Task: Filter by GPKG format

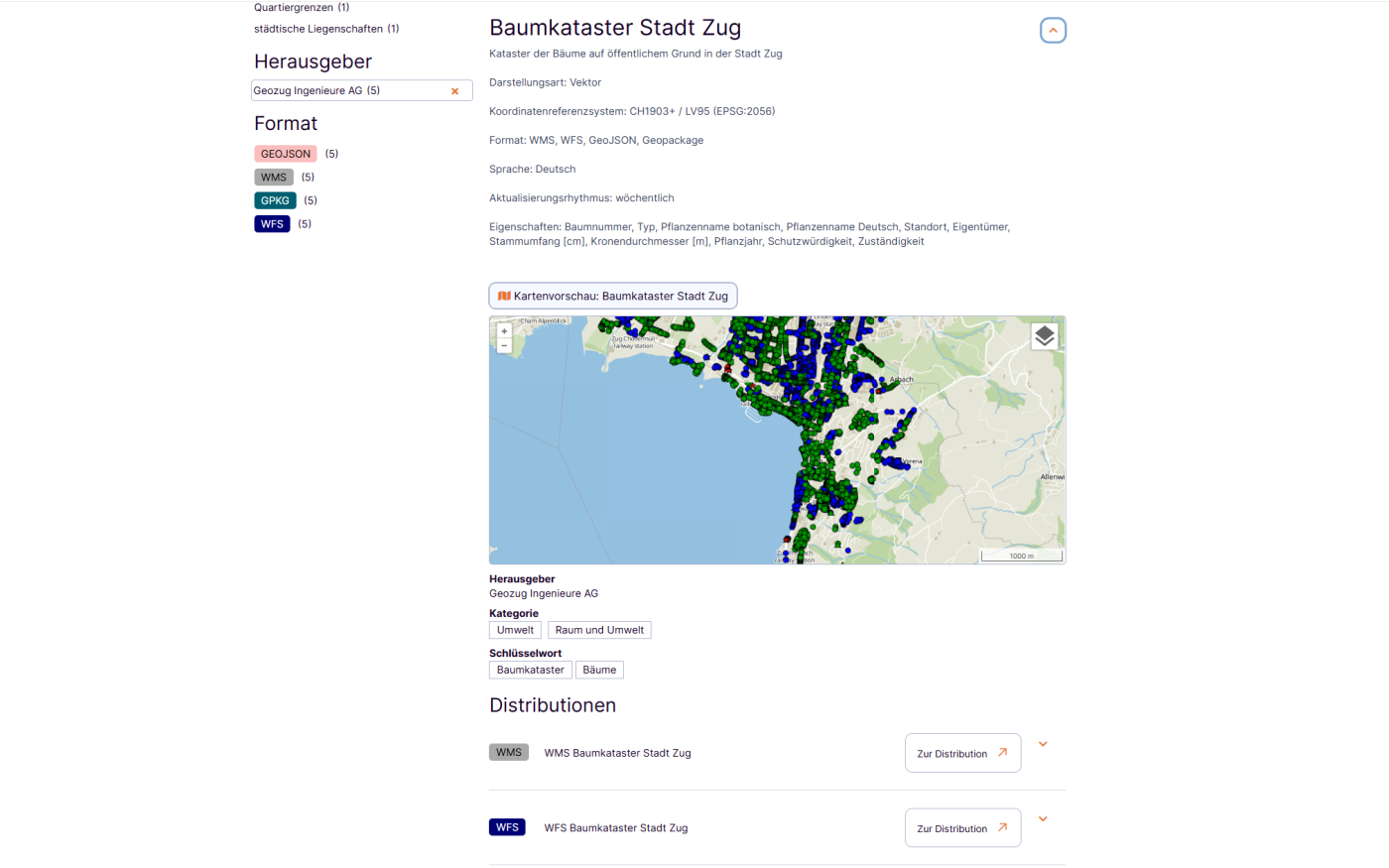Action: 275,200
